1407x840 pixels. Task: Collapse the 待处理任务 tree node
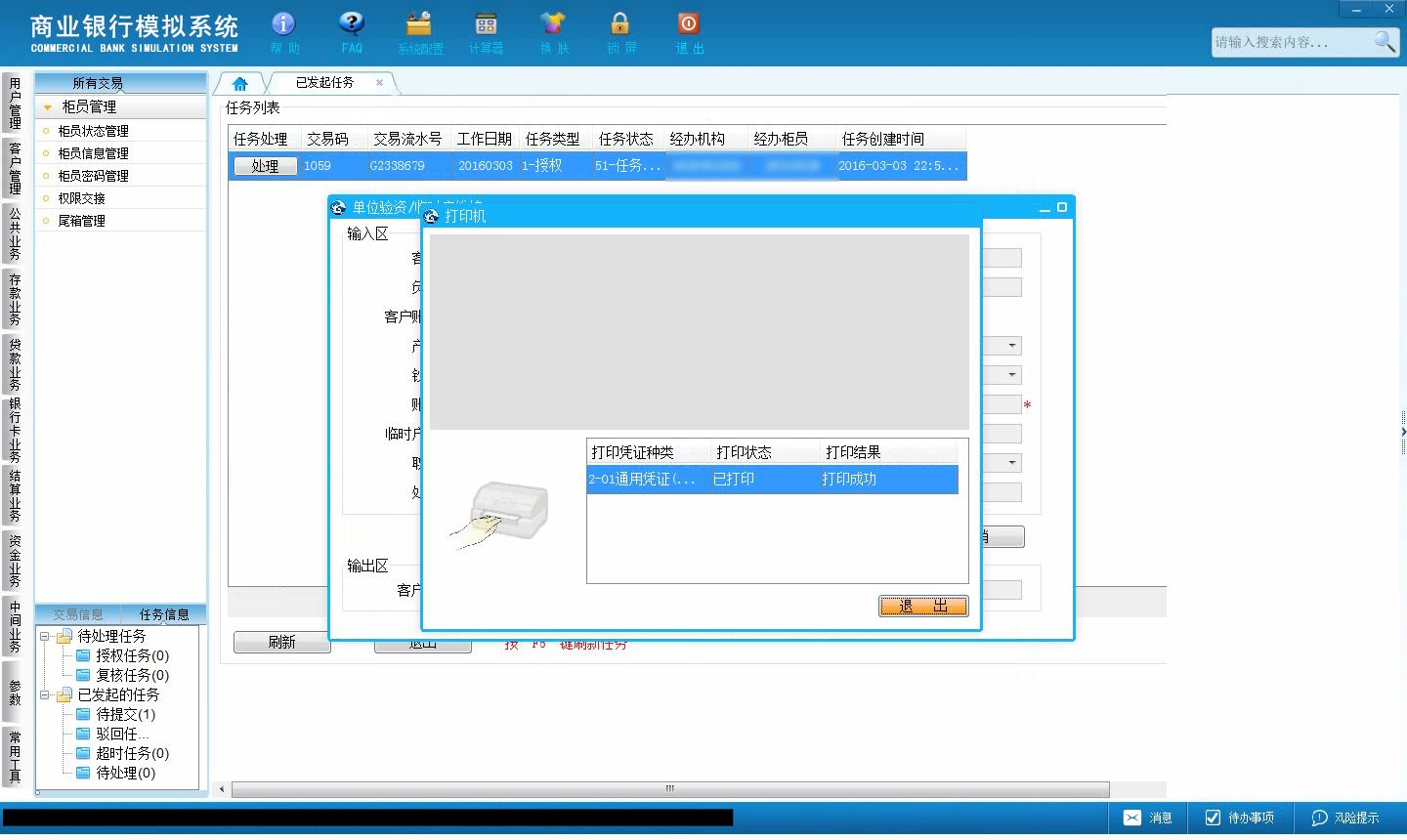45,636
